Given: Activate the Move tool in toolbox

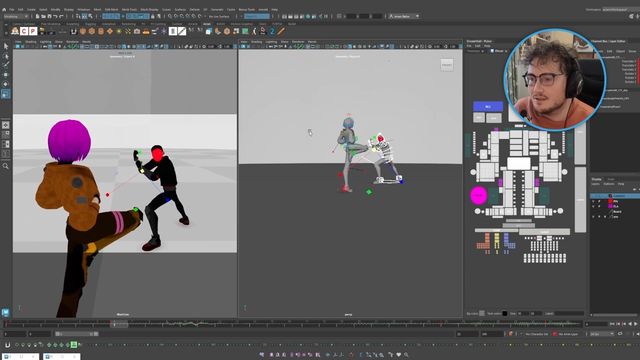Looking at the screenshot, I should point(6,75).
